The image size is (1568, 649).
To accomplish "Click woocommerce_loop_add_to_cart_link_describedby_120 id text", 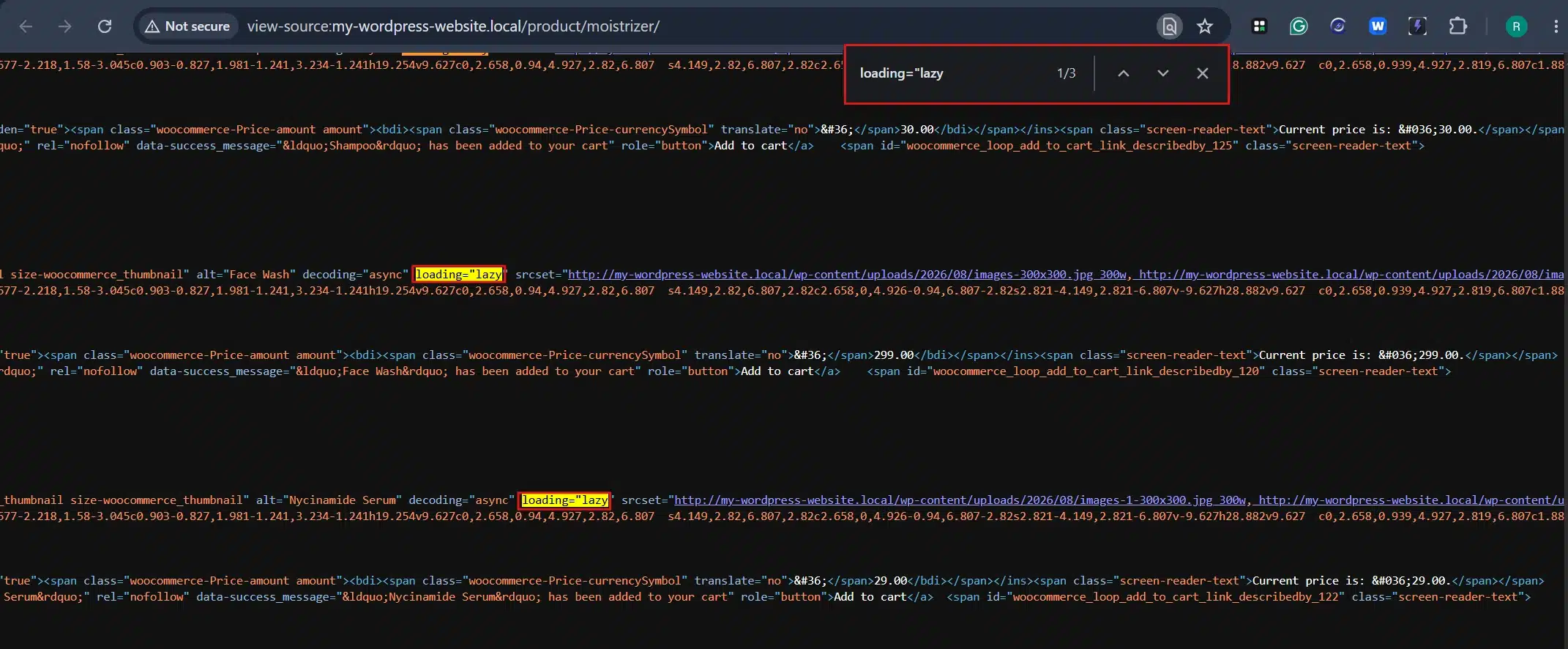I will (1096, 371).
